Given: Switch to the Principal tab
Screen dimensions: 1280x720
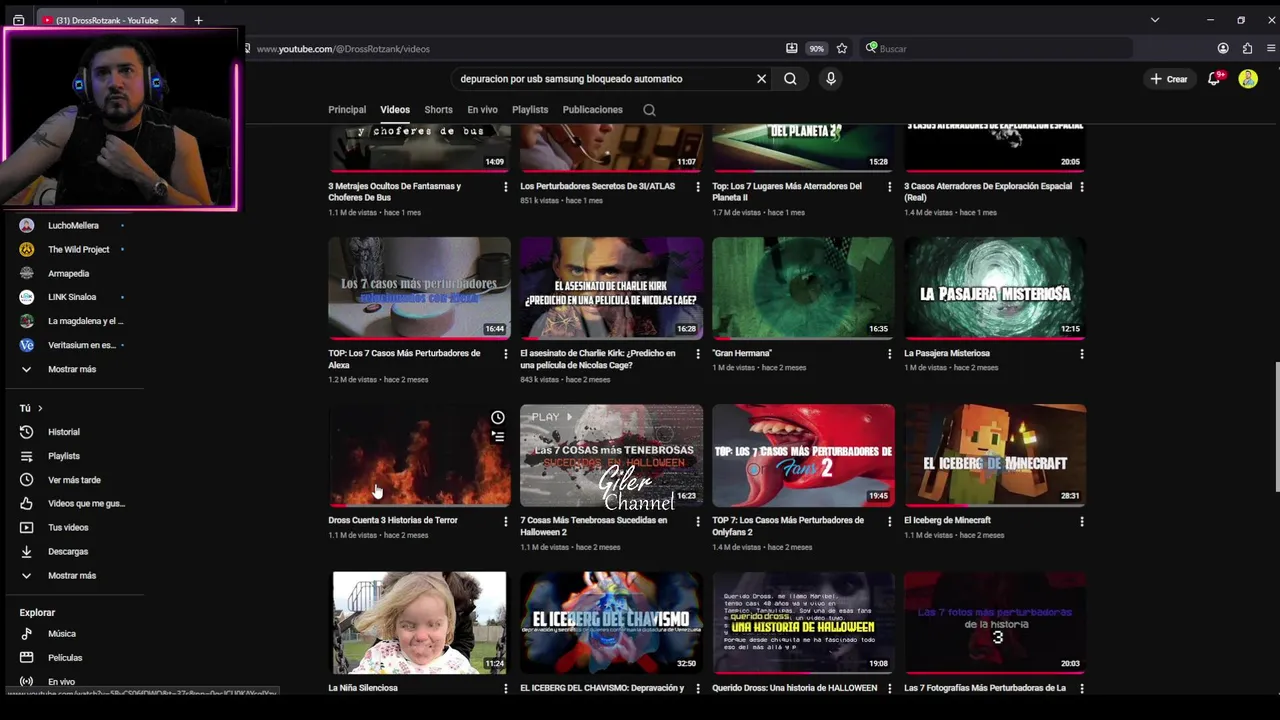Looking at the screenshot, I should [347, 110].
